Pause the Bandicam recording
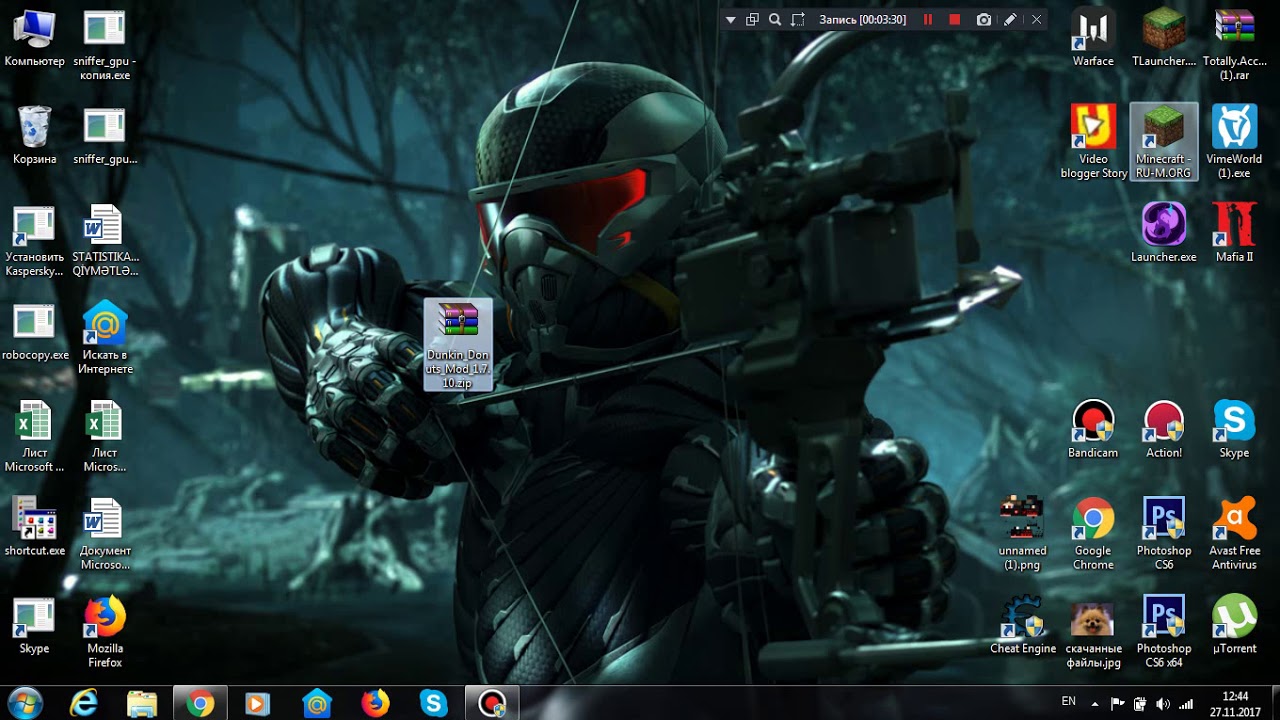1280x720 pixels. (x=928, y=19)
